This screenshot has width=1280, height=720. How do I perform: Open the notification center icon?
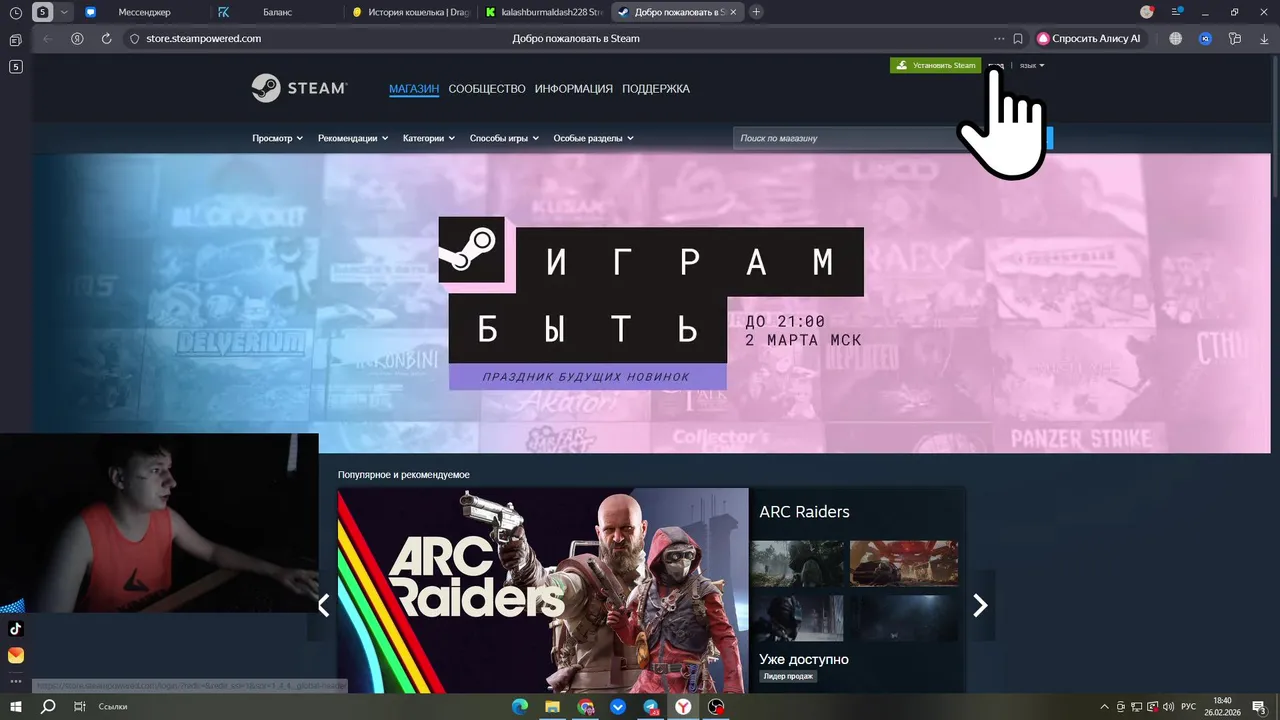(1259, 707)
